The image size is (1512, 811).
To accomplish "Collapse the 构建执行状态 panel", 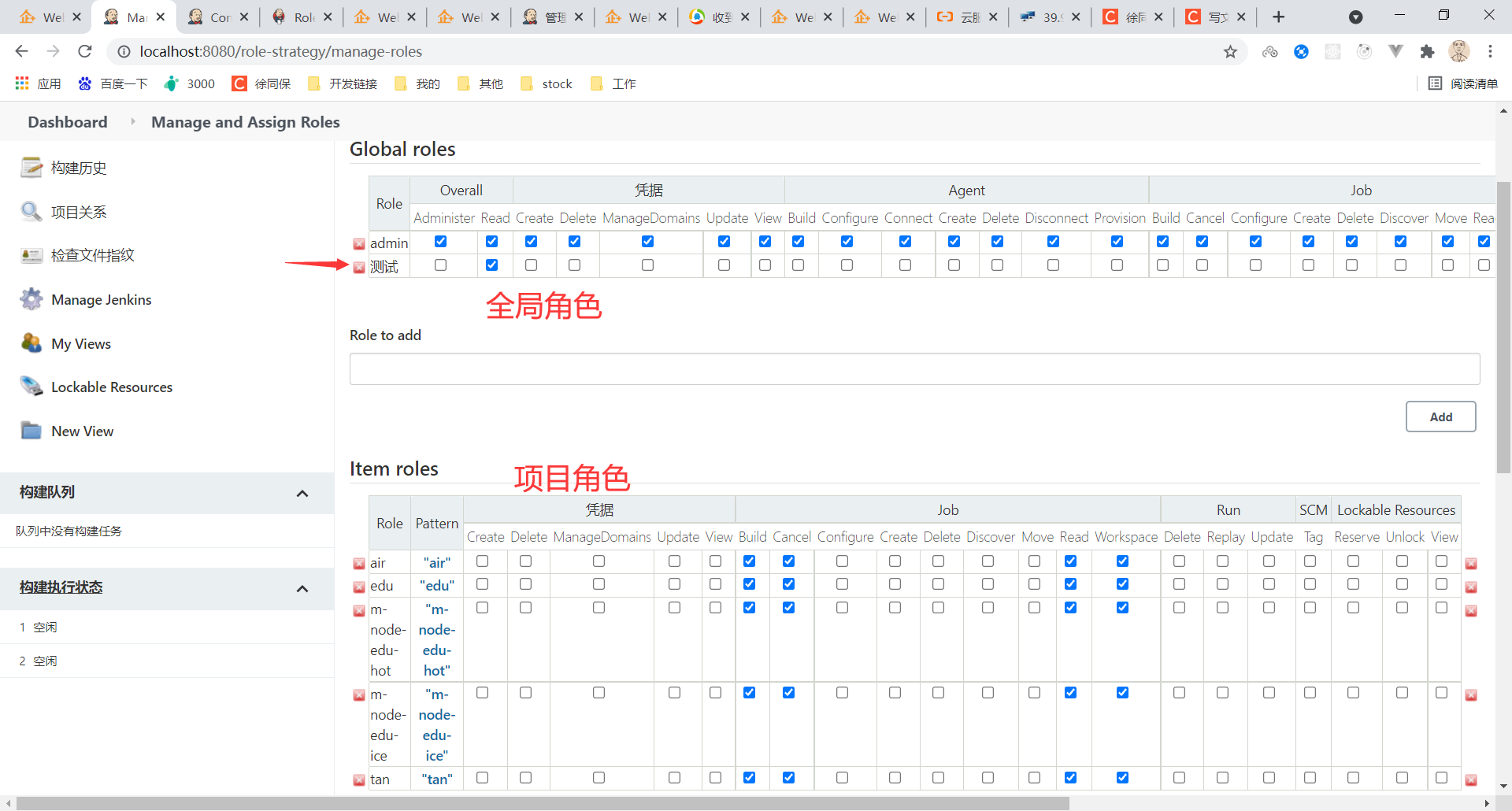I will pos(302,589).
